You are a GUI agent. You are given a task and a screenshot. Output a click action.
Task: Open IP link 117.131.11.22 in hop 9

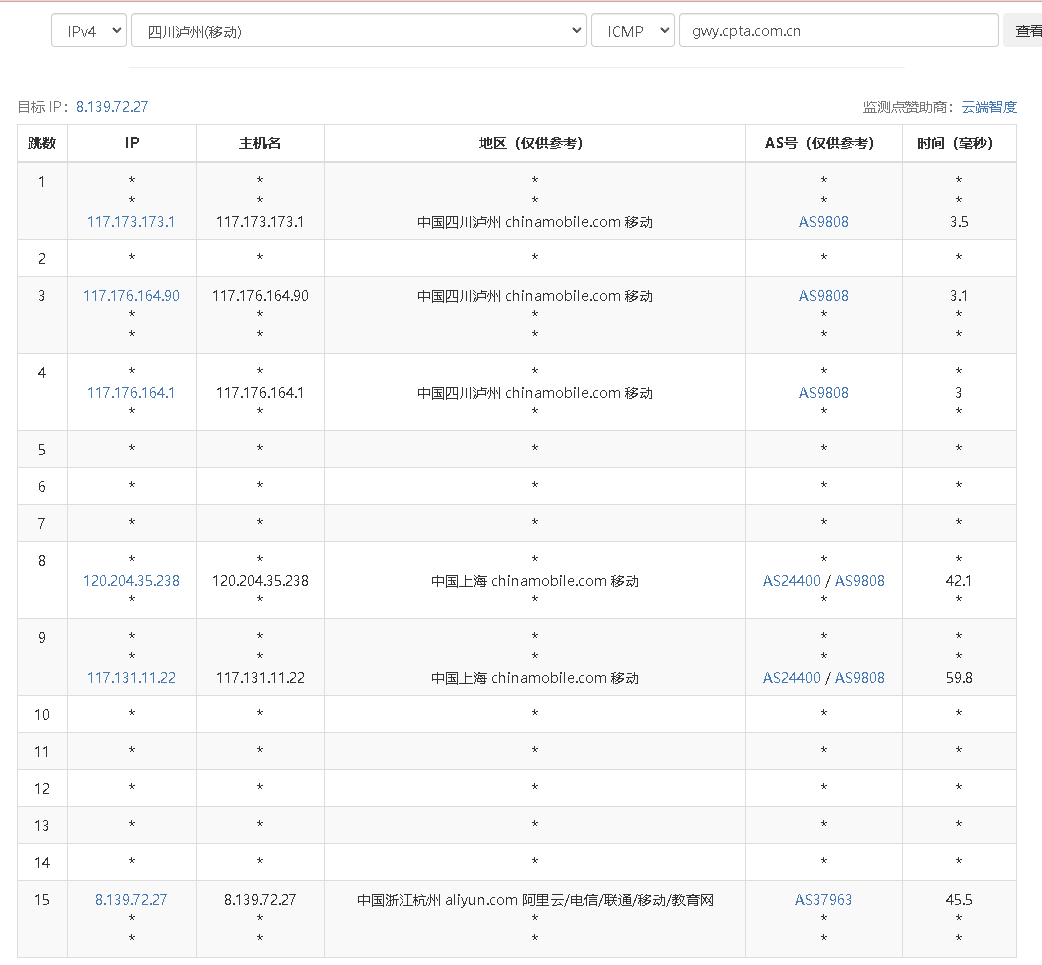[131, 678]
